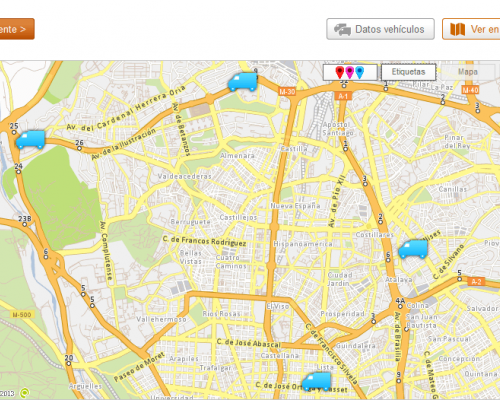The width and height of the screenshot is (500, 400).
Task: Click the 'Hispanoamérica' map label
Action: [303, 244]
